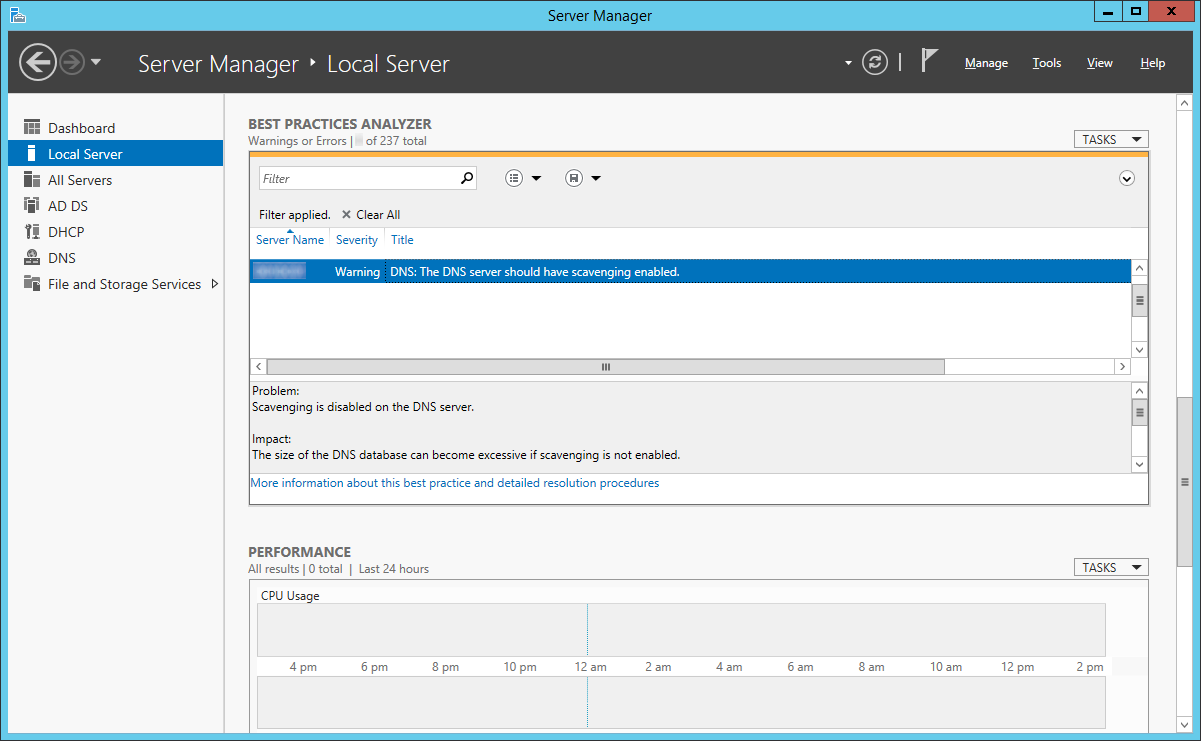Click Clear All filter
The image size is (1201, 741).
(371, 215)
